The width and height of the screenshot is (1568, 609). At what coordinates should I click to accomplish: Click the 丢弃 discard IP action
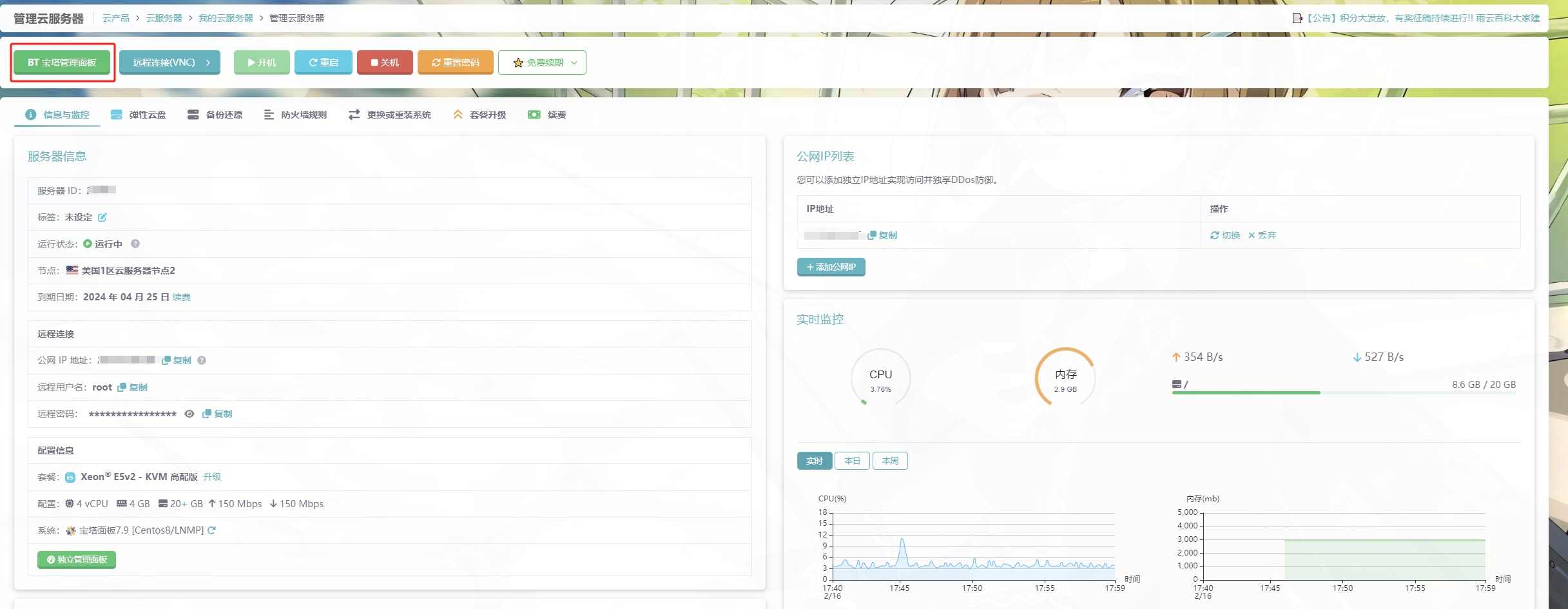[1262, 235]
